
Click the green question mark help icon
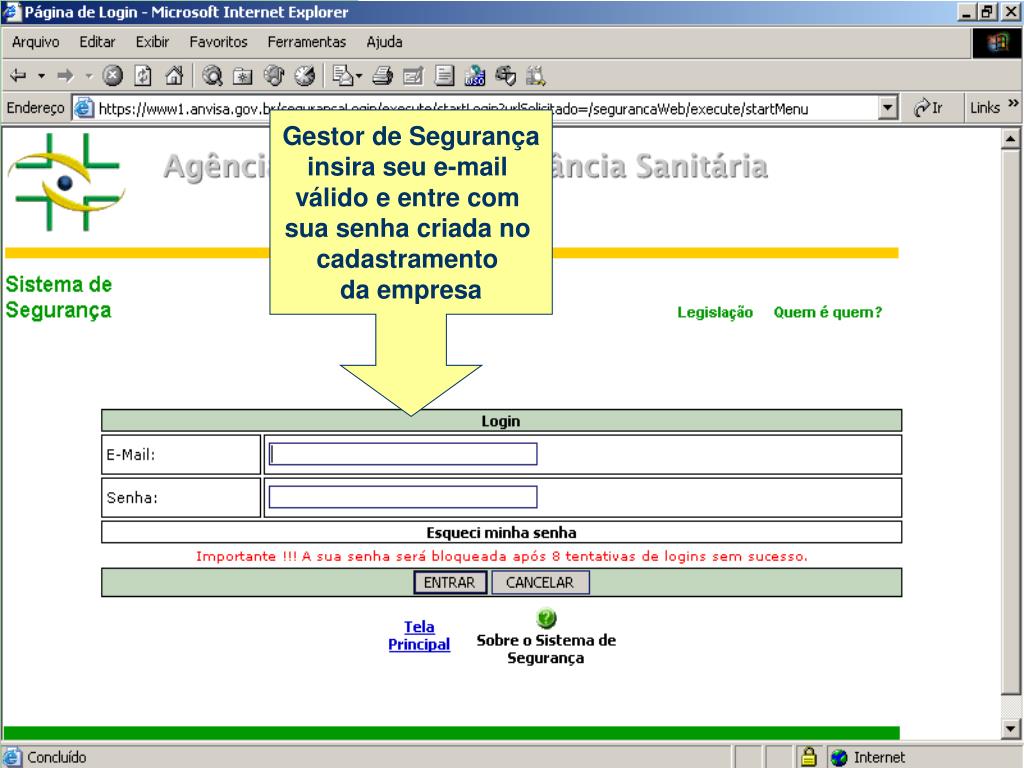[x=546, y=618]
